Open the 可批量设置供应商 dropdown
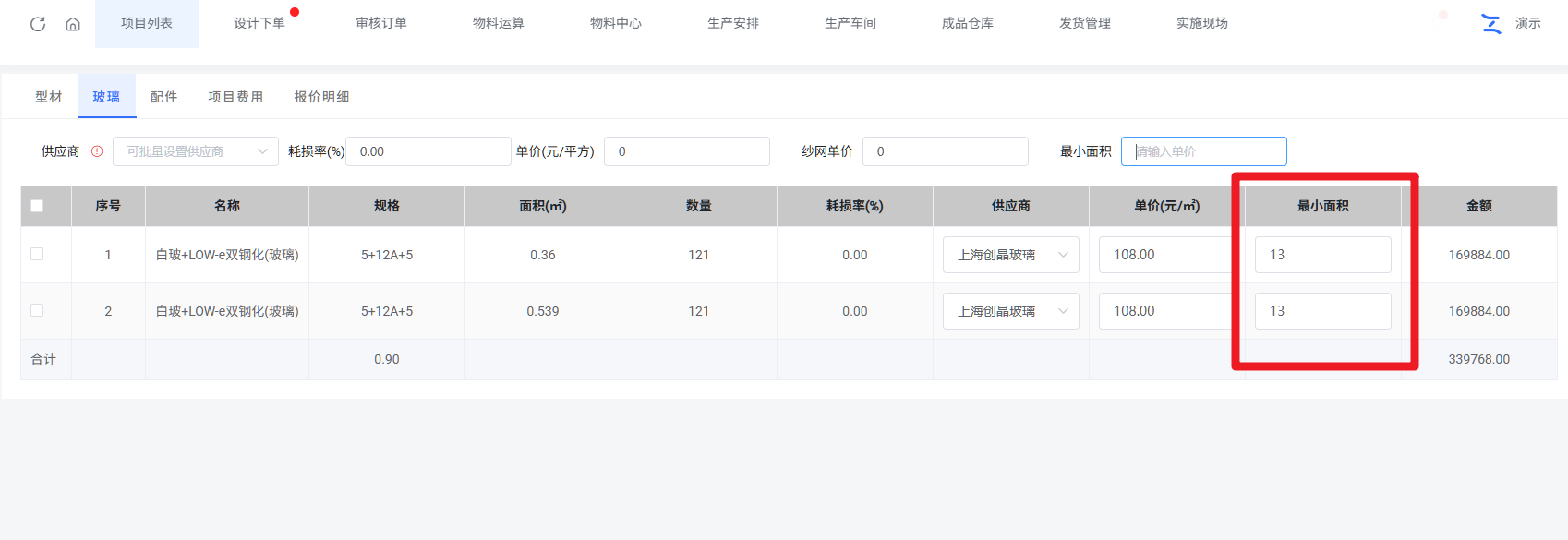The height and width of the screenshot is (540, 1568). click(x=196, y=151)
